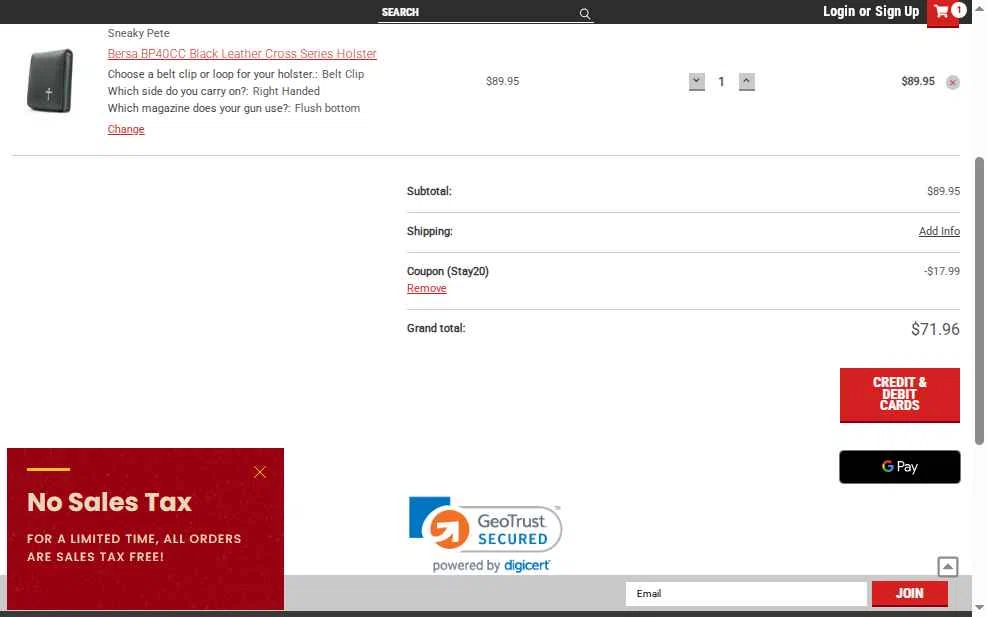This screenshot has width=987, height=617.
Task: Click the back-to-top arrow icon
Action: 947,567
